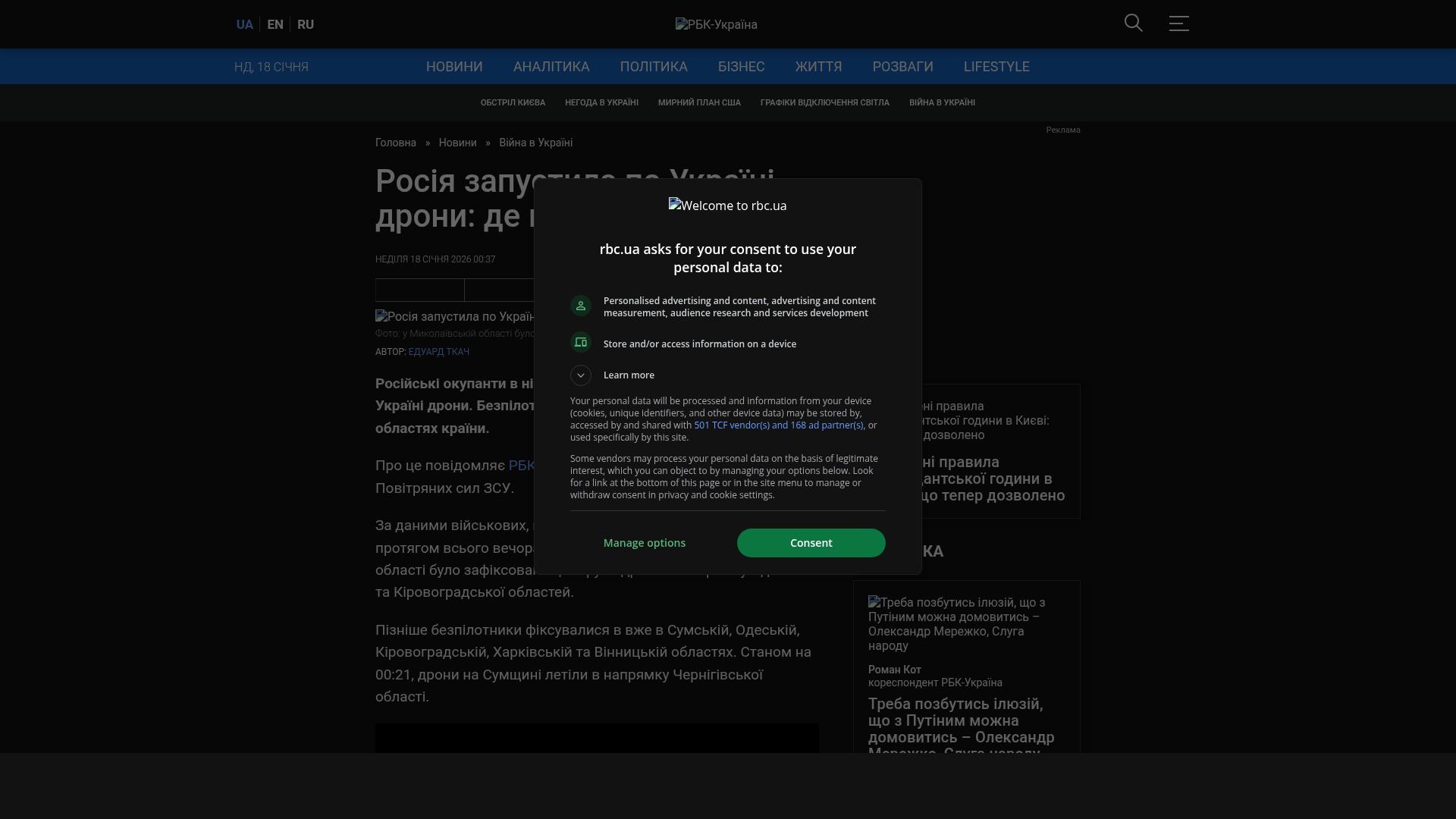Viewport: 1456px width, 819px height.
Task: Open the ПОЛІТИКА menu section
Action: pyautogui.click(x=653, y=67)
